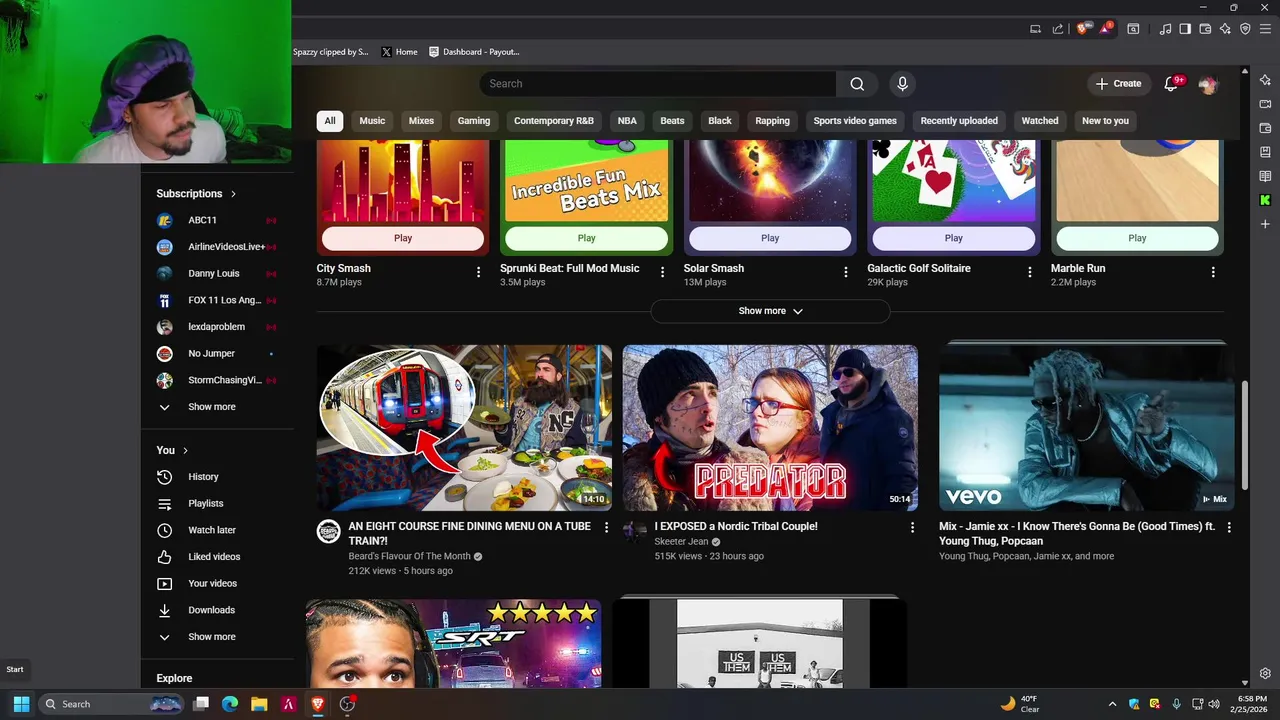Image resolution: width=1280 pixels, height=720 pixels.
Task: Open the No Jumper subscription
Action: [x=214, y=354]
